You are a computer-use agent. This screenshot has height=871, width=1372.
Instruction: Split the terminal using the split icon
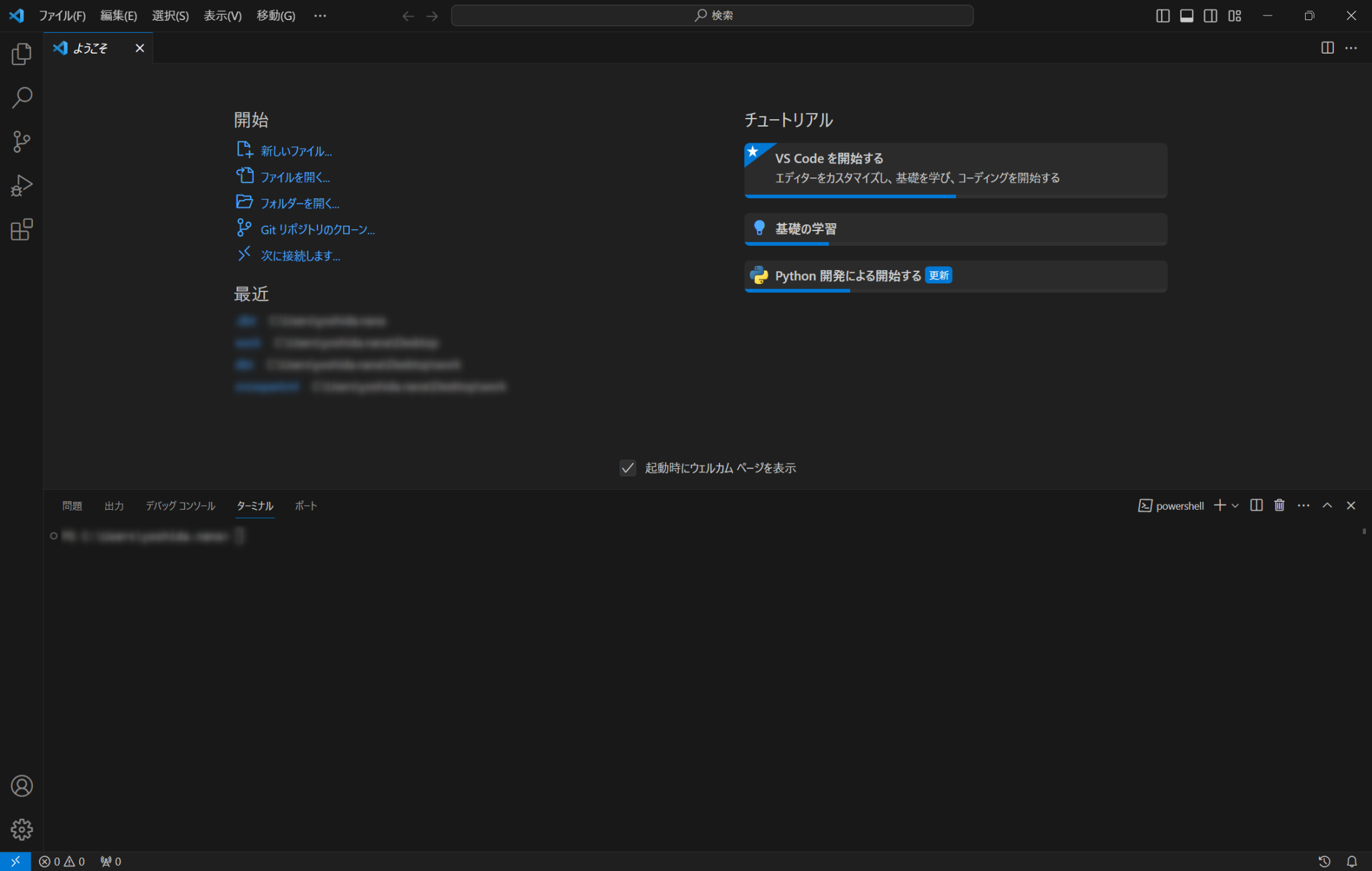point(1255,505)
